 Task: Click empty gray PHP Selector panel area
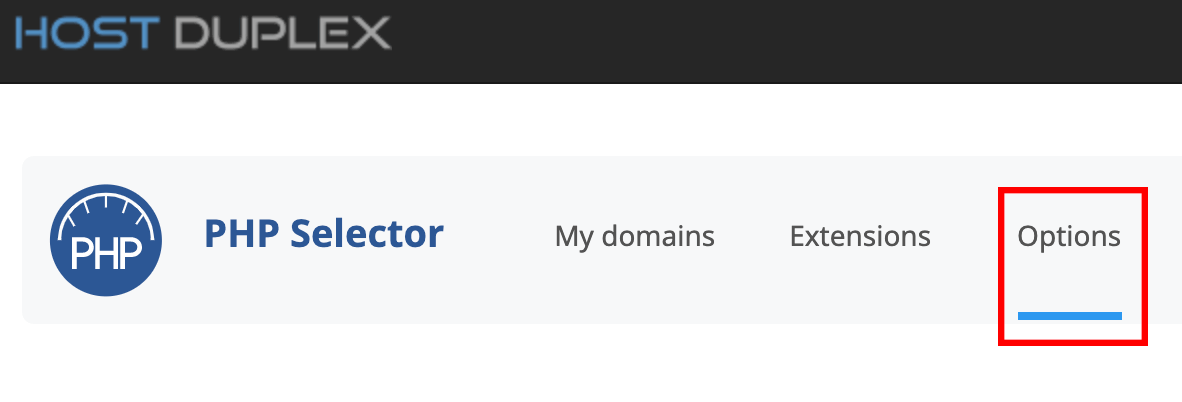pos(498,294)
